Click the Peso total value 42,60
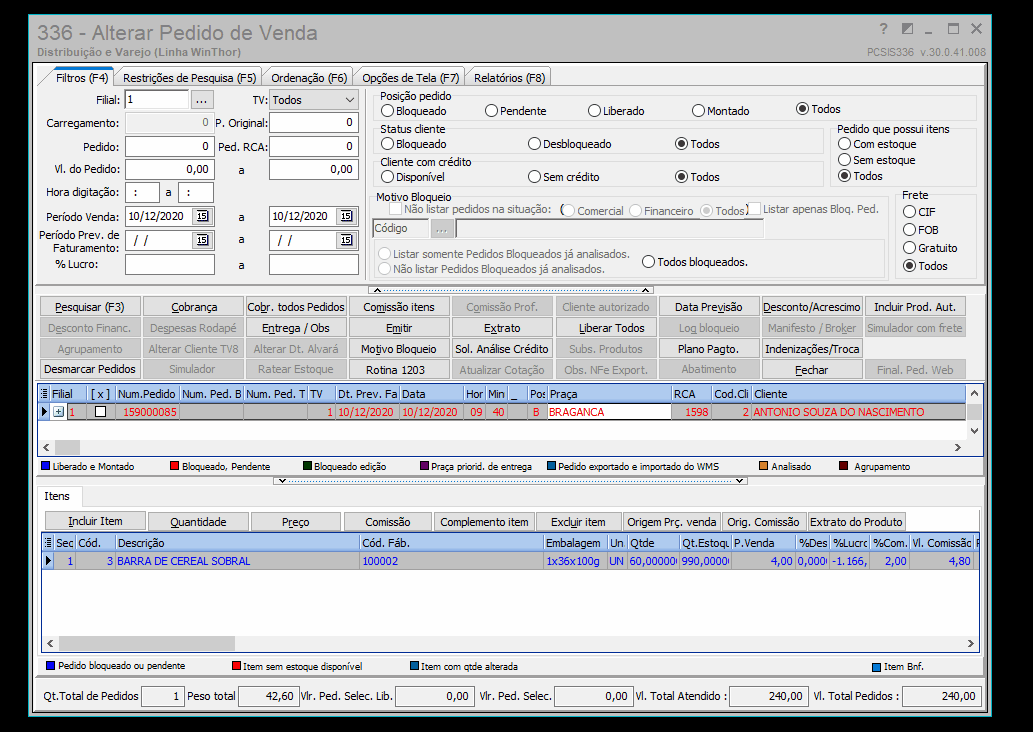The image size is (1033, 732). [267, 696]
